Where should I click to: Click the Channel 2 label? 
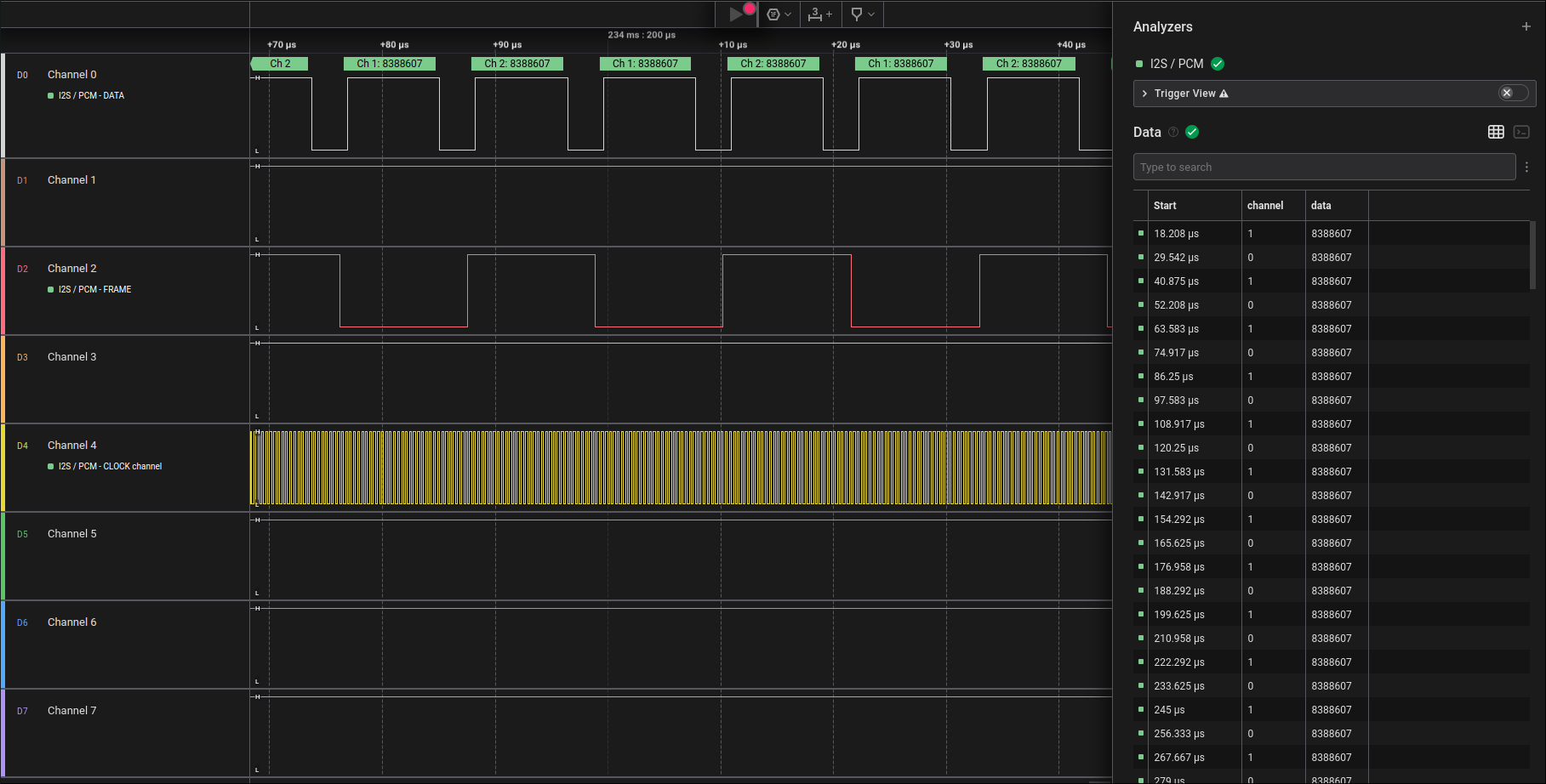click(71, 269)
